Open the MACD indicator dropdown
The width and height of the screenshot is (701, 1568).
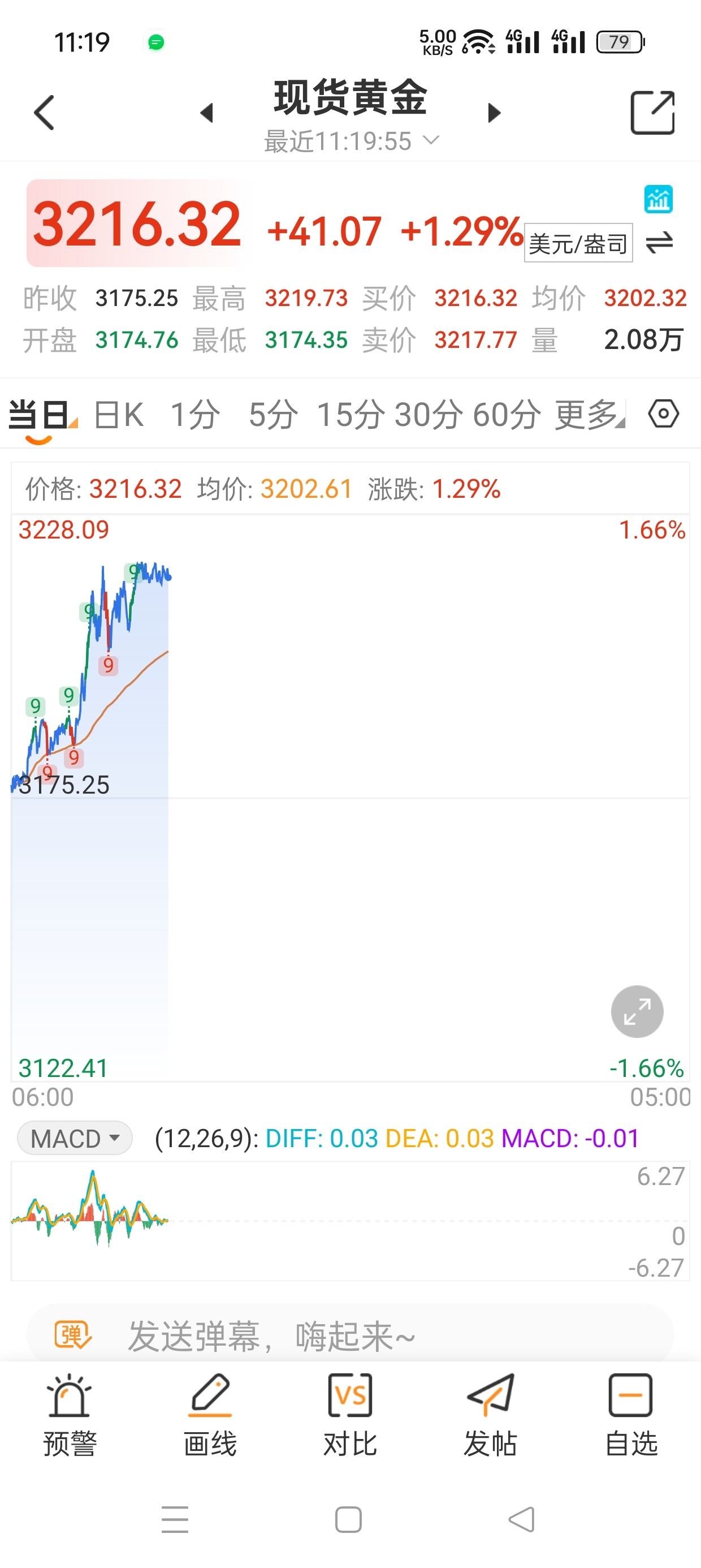[x=75, y=1138]
